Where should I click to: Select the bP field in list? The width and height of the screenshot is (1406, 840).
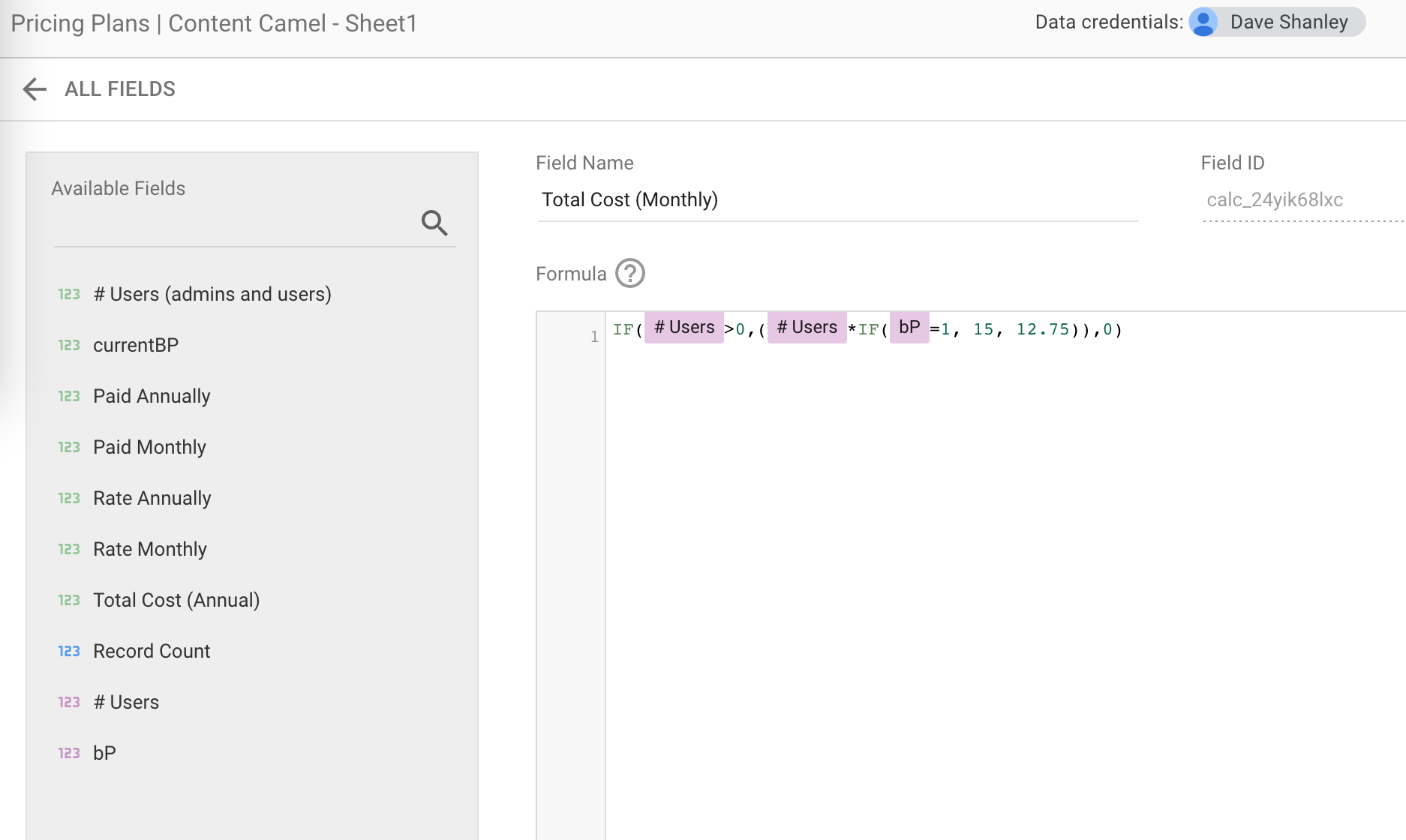pos(104,754)
